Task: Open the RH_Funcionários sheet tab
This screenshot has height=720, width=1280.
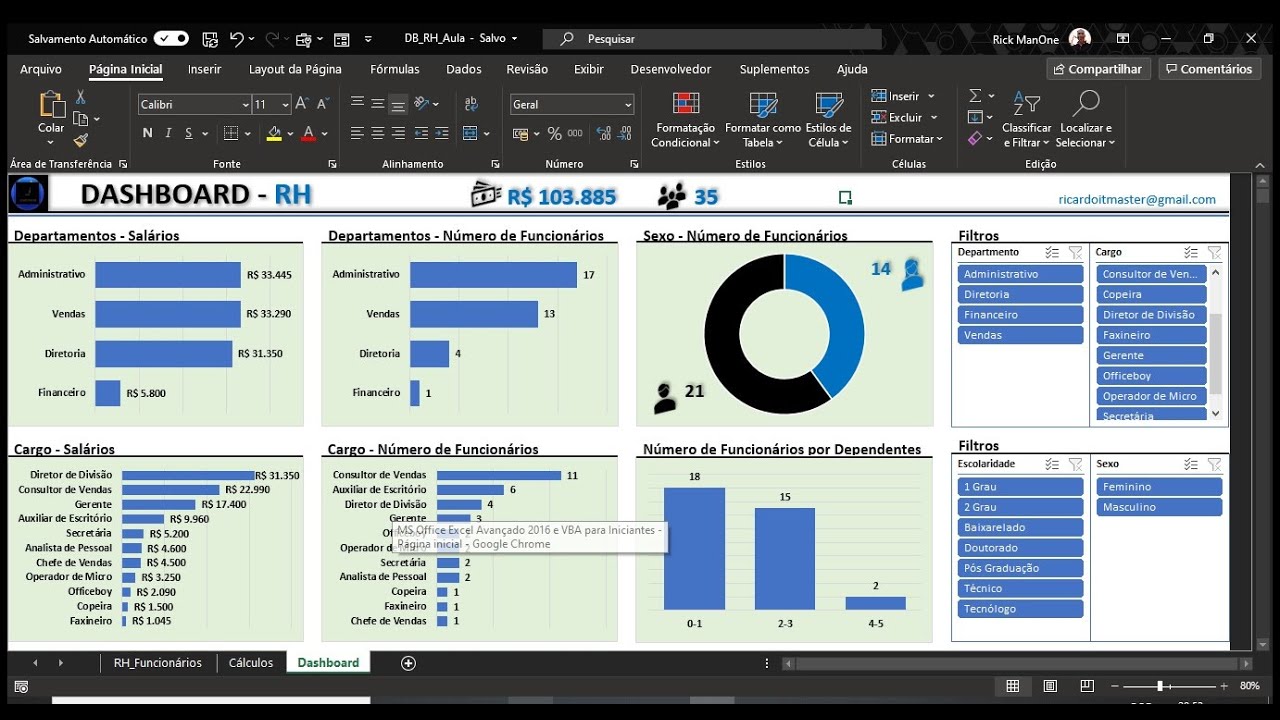Action: tap(158, 663)
